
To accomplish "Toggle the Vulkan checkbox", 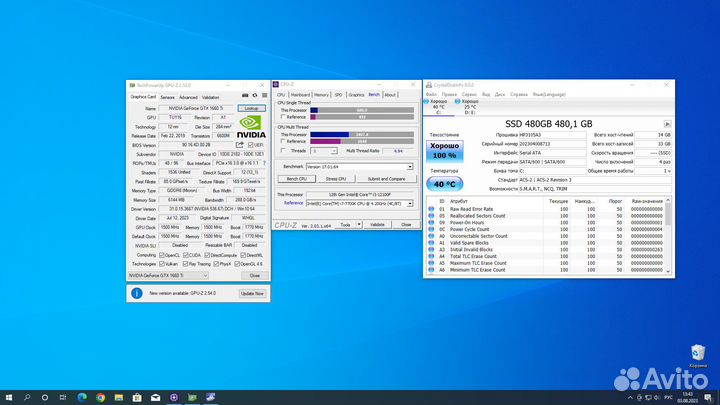I will 162,264.
